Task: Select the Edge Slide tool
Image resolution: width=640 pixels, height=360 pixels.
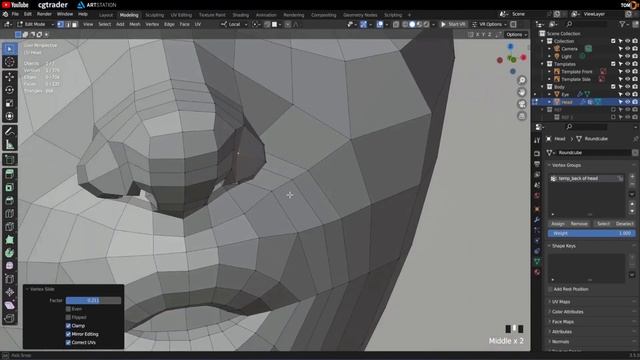Action: (9, 279)
